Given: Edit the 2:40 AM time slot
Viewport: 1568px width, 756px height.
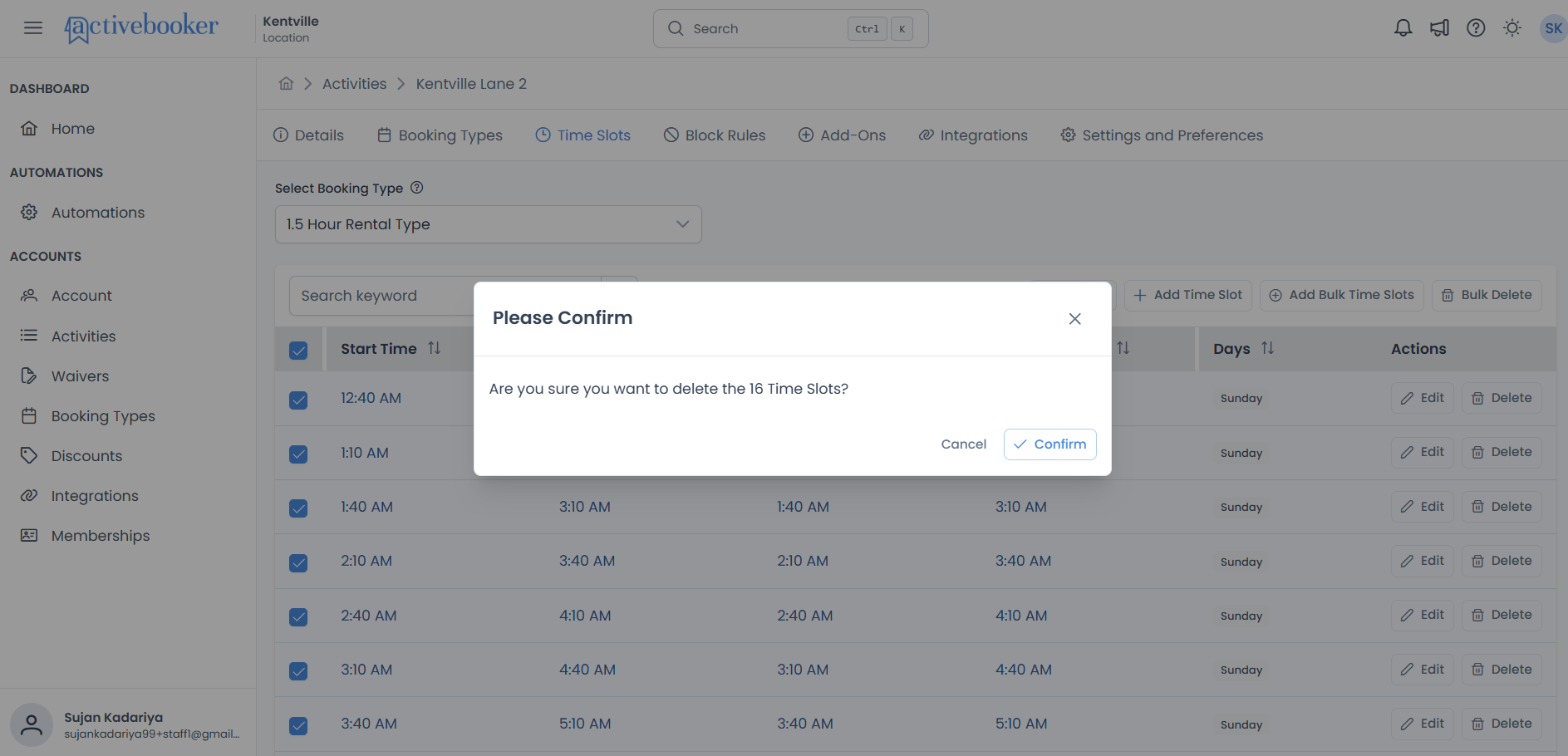Looking at the screenshot, I should 1422,615.
